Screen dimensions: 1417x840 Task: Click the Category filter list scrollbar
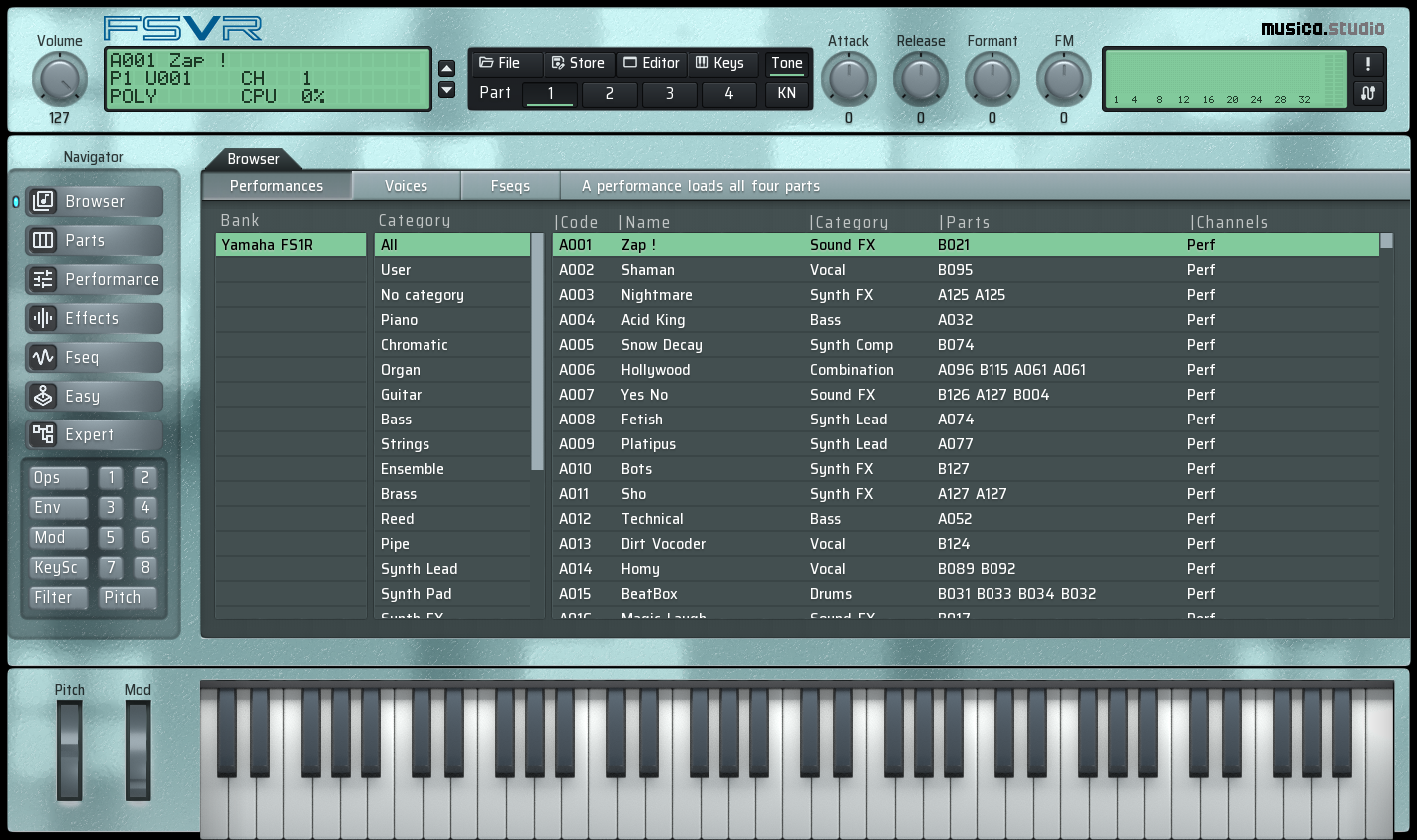[538, 352]
